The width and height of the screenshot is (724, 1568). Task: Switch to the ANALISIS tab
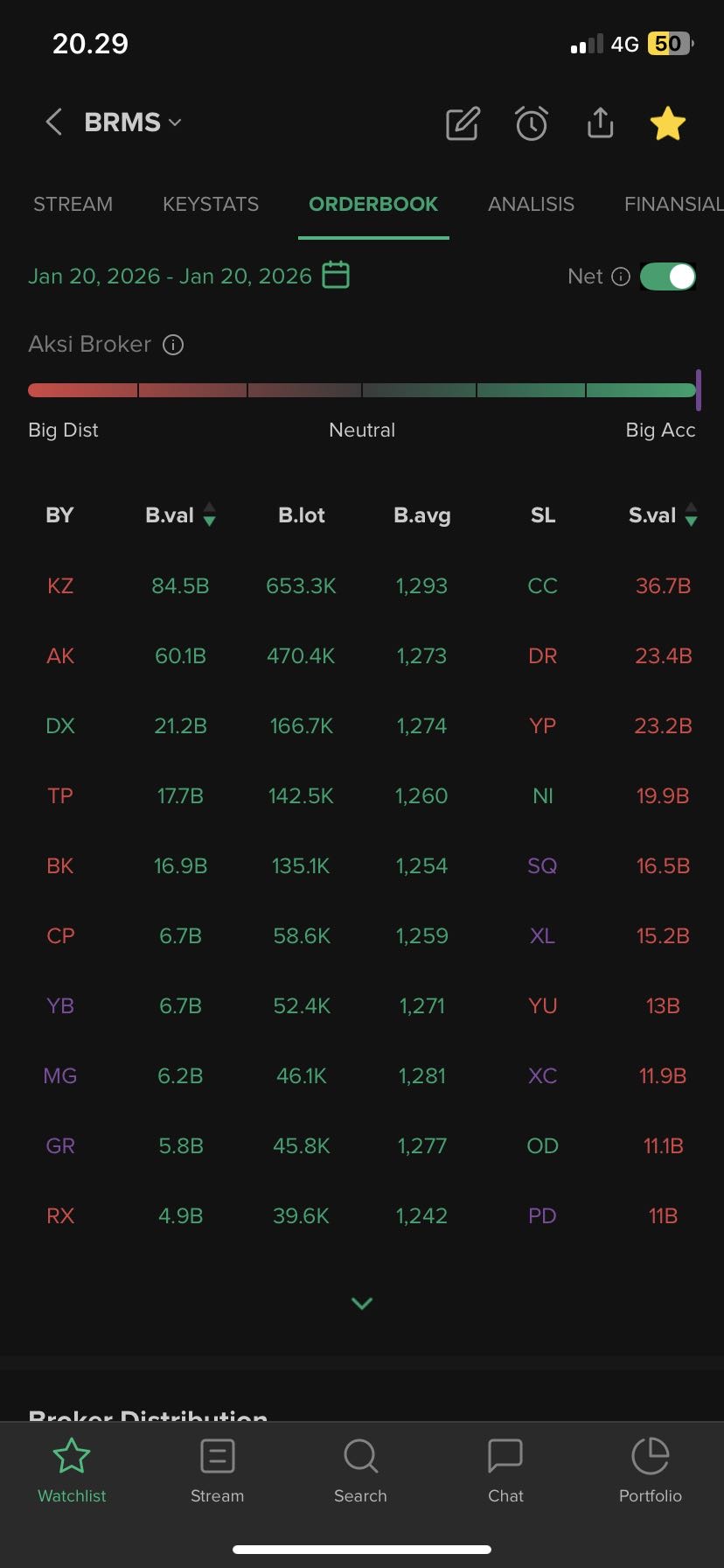point(531,205)
